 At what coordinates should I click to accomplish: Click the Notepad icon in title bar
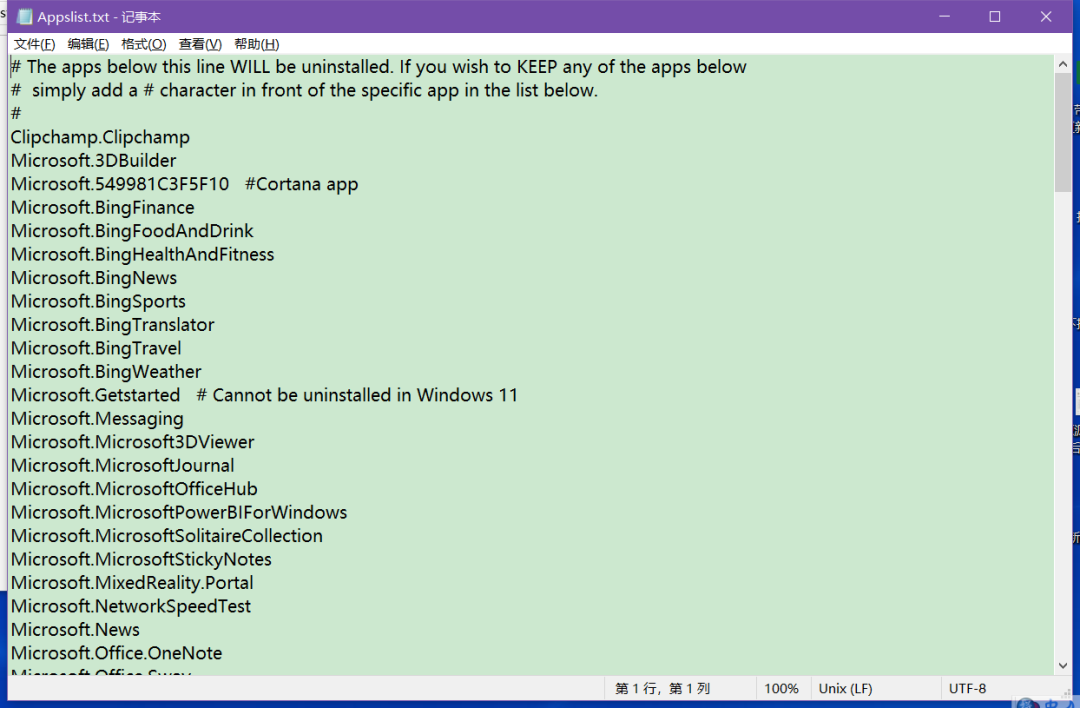(25, 17)
